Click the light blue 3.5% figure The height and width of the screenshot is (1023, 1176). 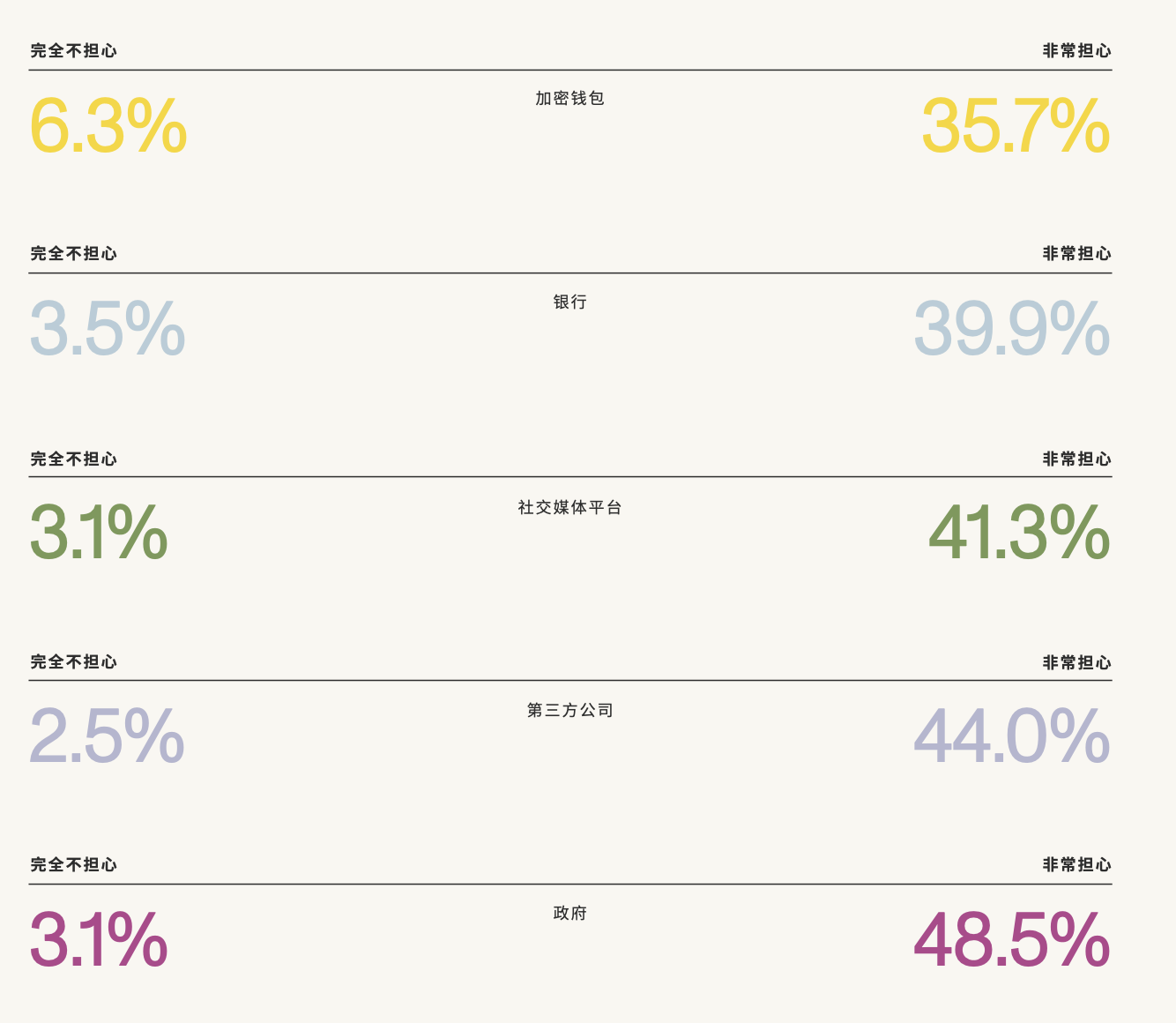pyautogui.click(x=108, y=328)
